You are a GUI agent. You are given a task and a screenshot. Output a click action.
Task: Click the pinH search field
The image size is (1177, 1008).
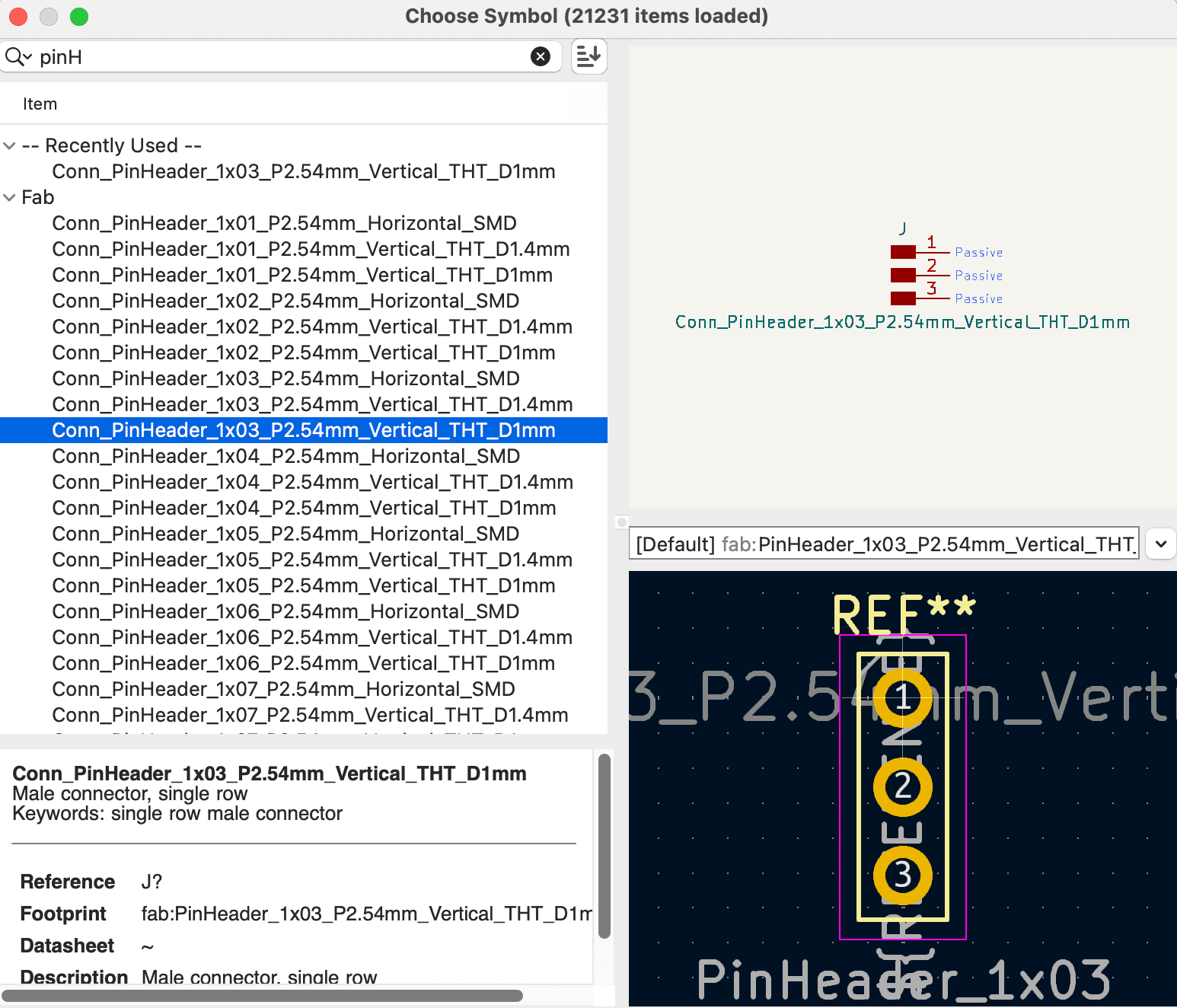282,57
